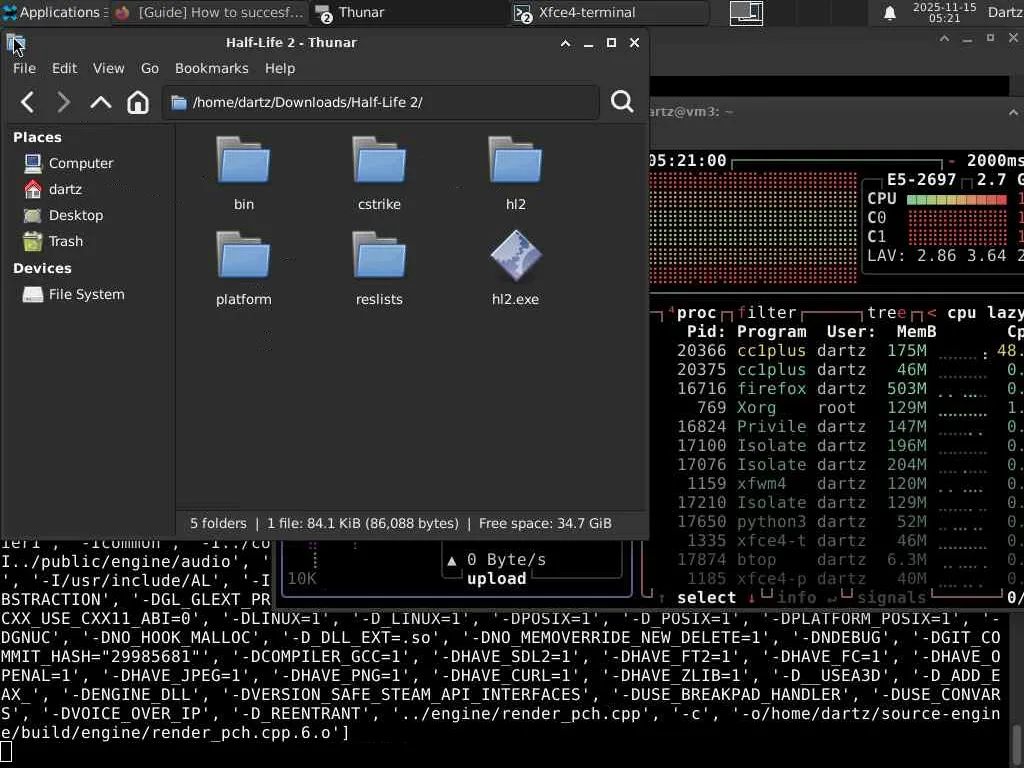Select the bin folder
The height and width of the screenshot is (768, 1024).
coord(243,162)
